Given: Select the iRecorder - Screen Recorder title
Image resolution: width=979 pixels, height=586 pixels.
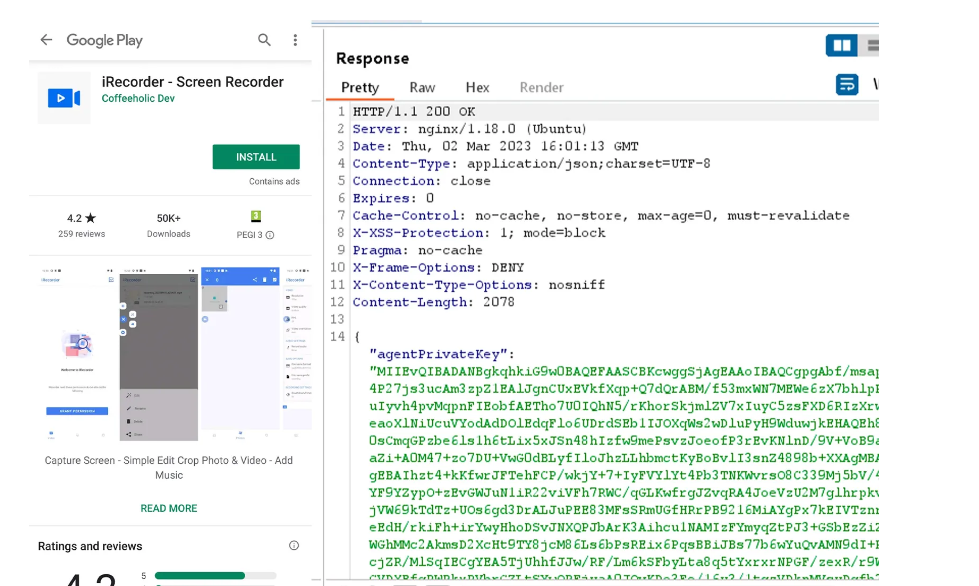Looking at the screenshot, I should point(192,82).
